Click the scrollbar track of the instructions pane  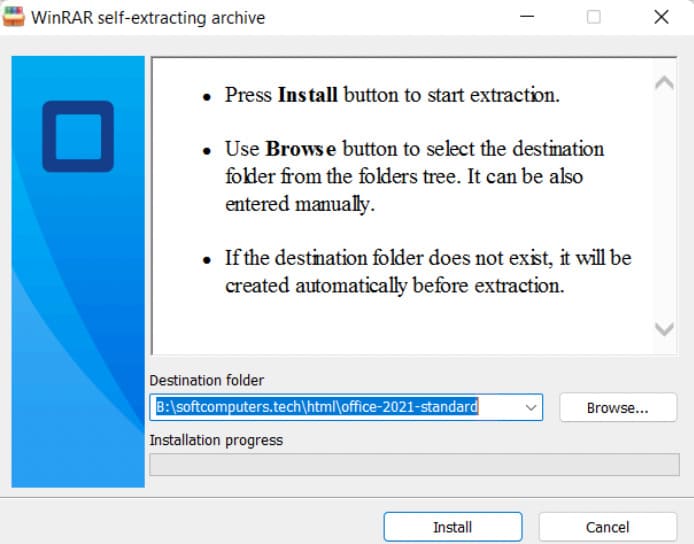pos(663,205)
